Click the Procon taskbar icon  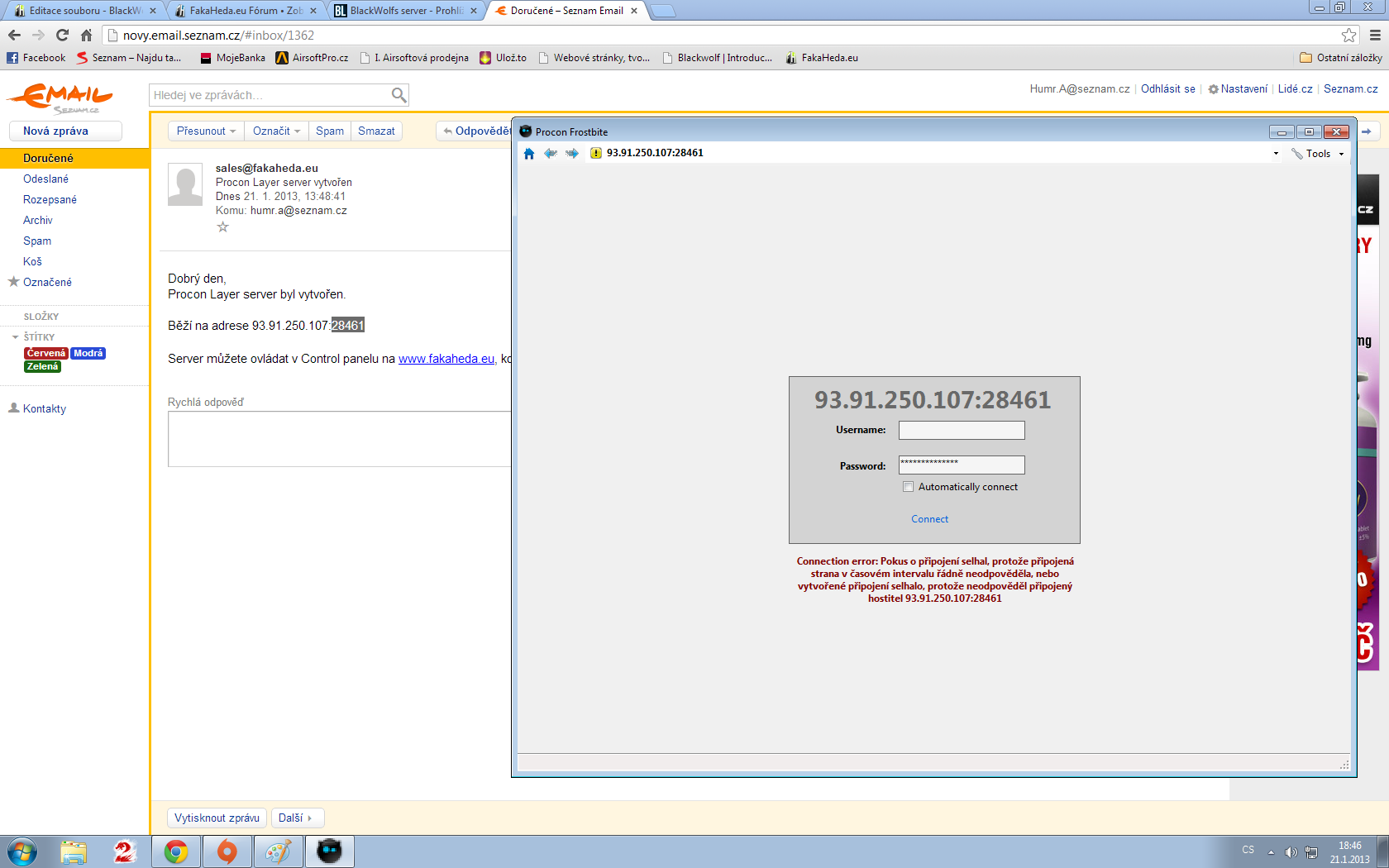click(x=330, y=851)
